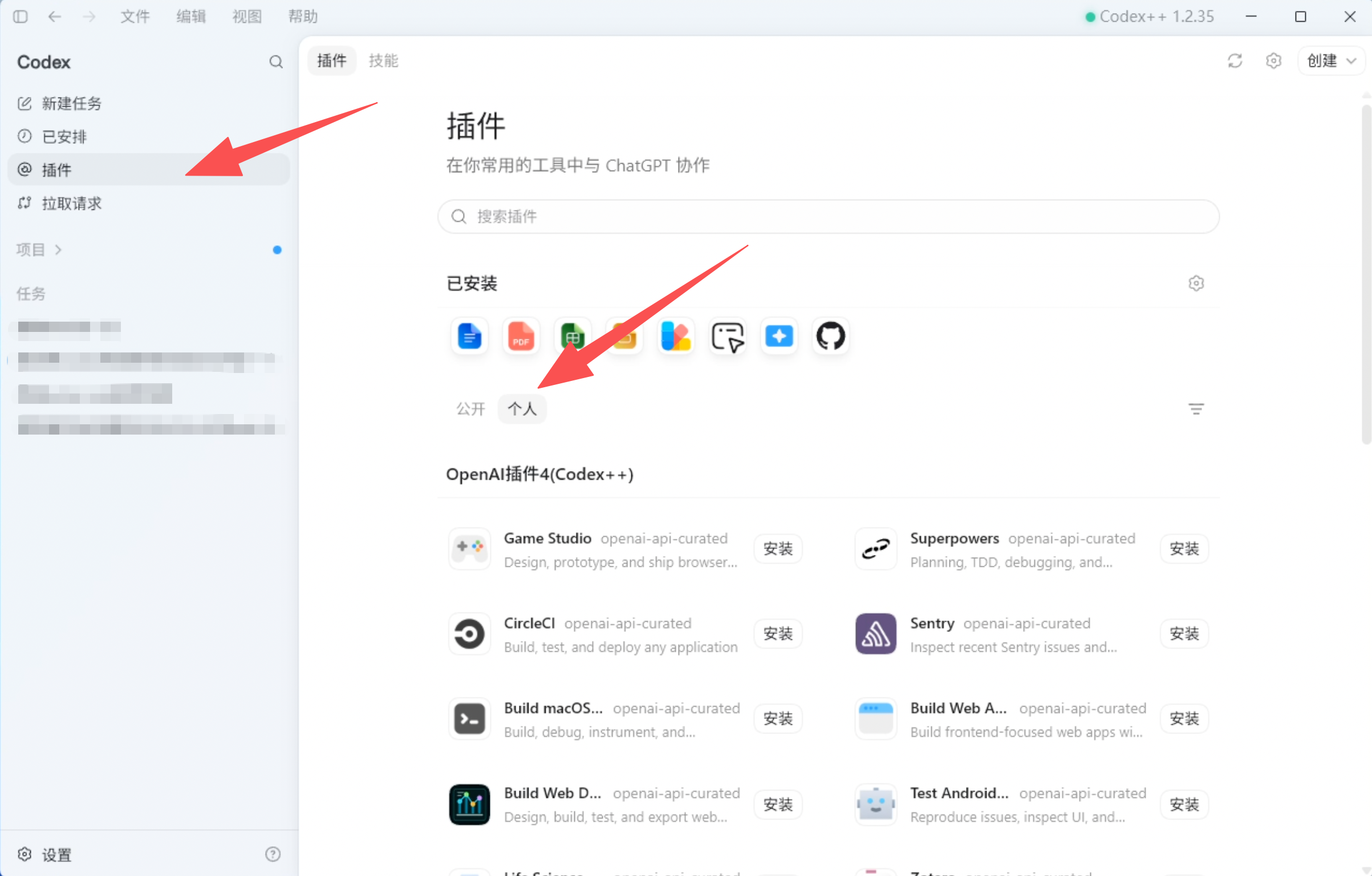1372x876 pixels.
Task: Open the installed GitHub plugin icon
Action: point(831,336)
